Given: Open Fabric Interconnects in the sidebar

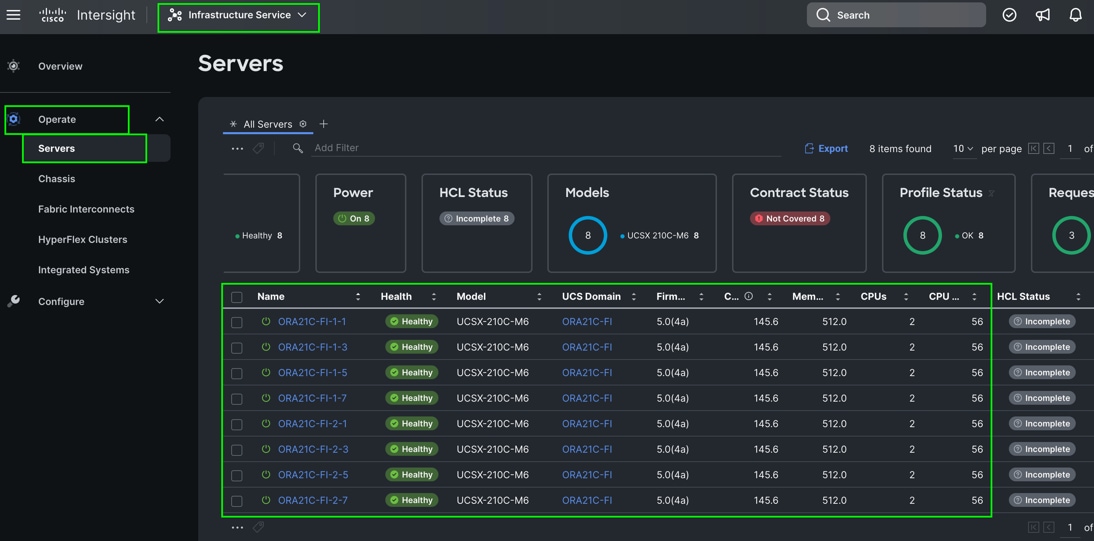Looking at the screenshot, I should point(87,209).
